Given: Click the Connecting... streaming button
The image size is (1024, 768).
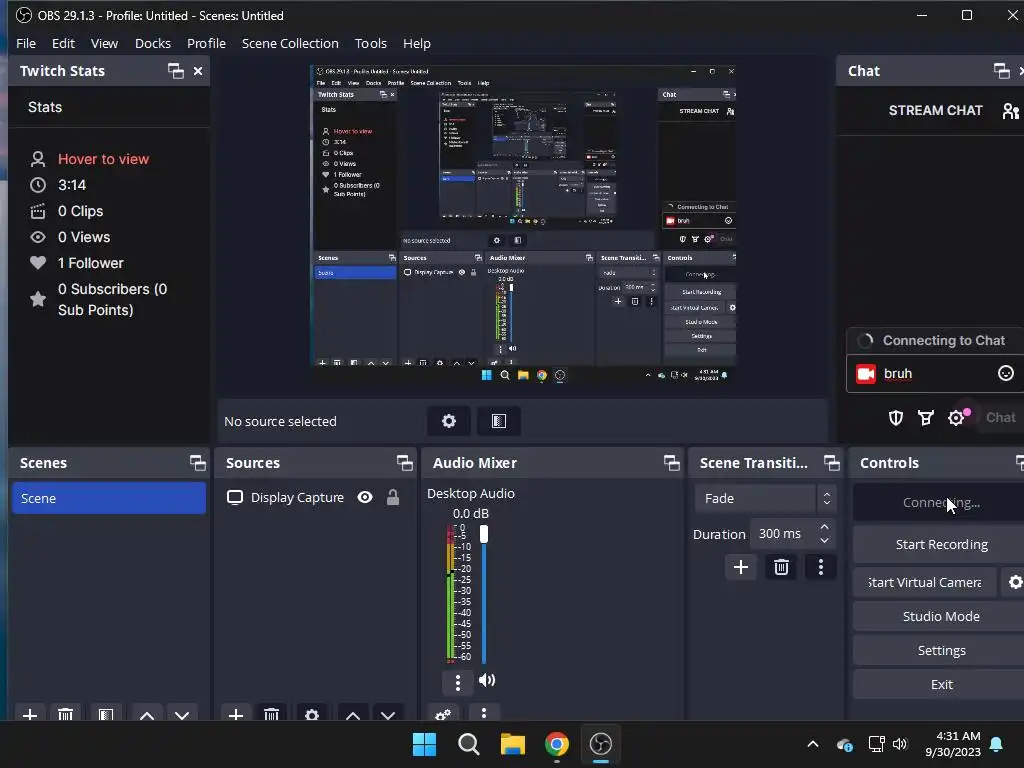Looking at the screenshot, I should tap(940, 503).
